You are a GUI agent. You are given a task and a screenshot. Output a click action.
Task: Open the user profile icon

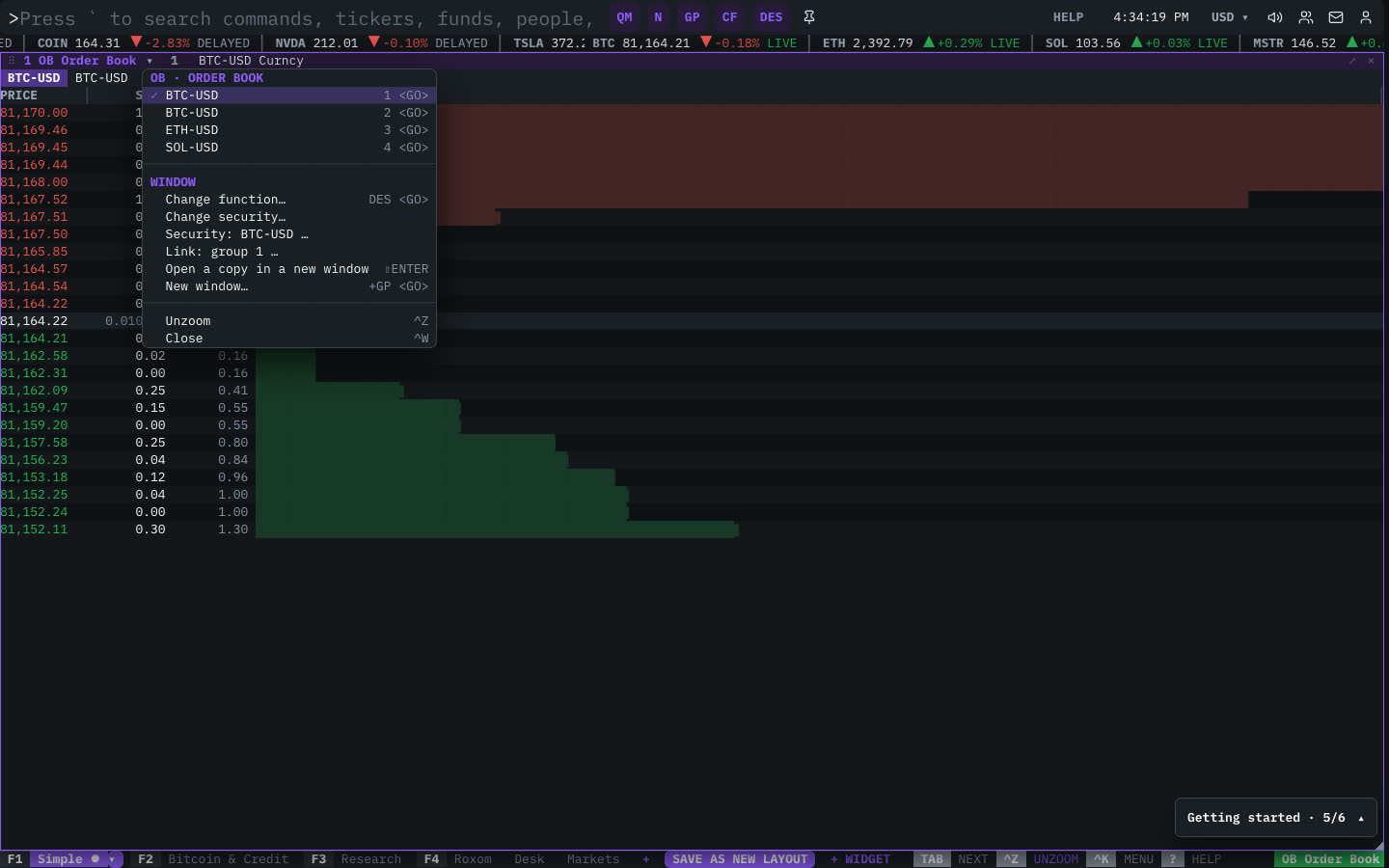pos(1366,17)
